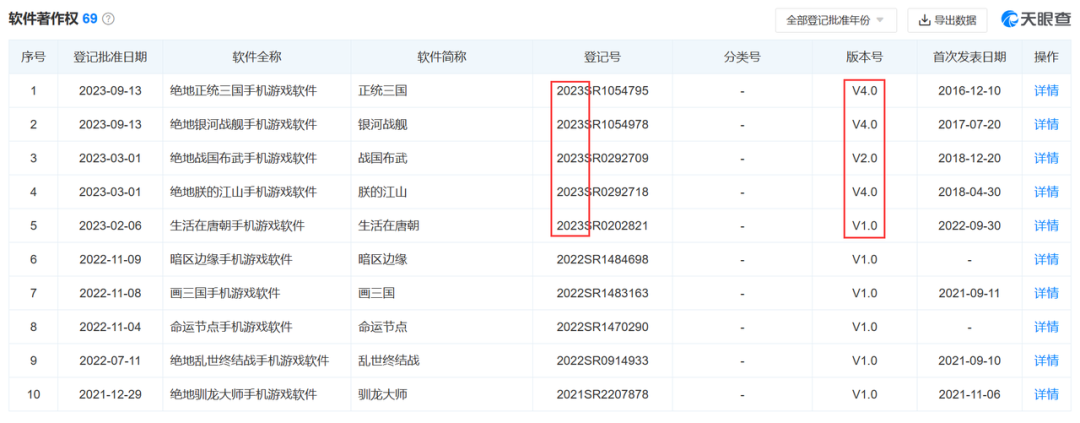The width and height of the screenshot is (1080, 423).
Task: Click version V2.0 of 战国布武
Action: coord(864,158)
